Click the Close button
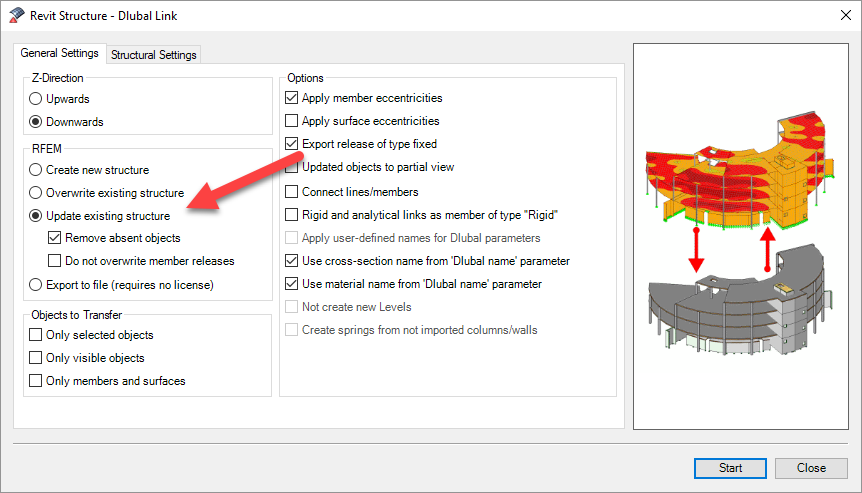The image size is (862, 493). click(x=811, y=468)
